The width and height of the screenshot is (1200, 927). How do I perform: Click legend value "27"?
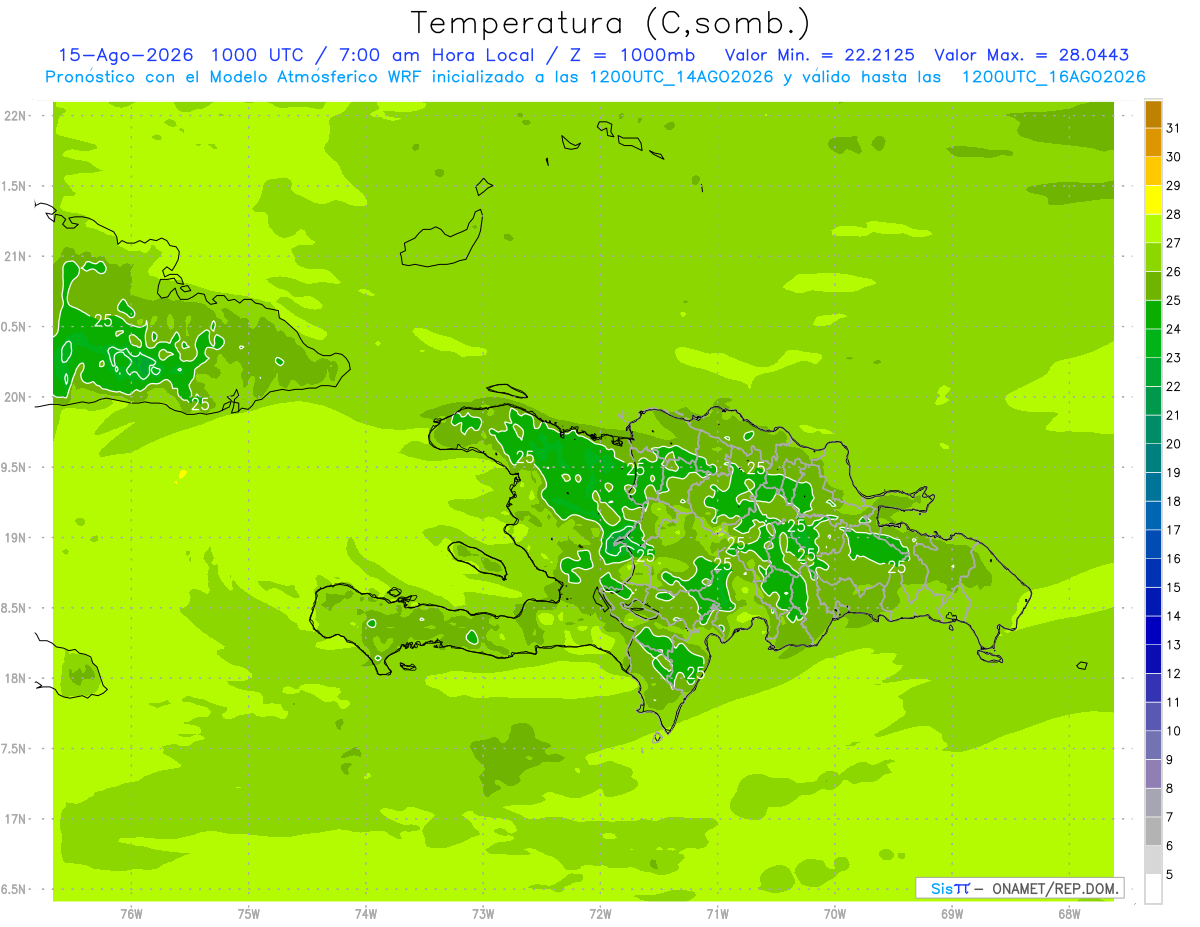point(1173,243)
